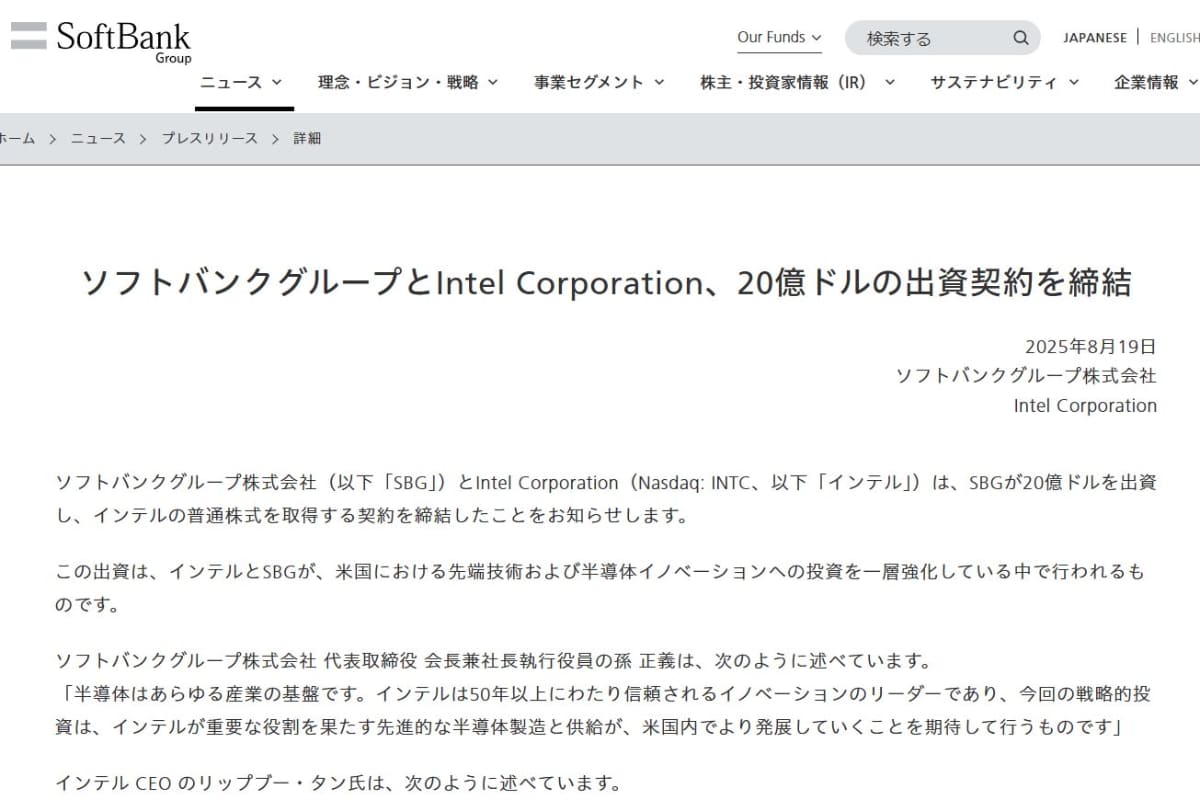The image size is (1200, 800).
Task: Expand the Our Funds dropdown
Action: [x=779, y=38]
